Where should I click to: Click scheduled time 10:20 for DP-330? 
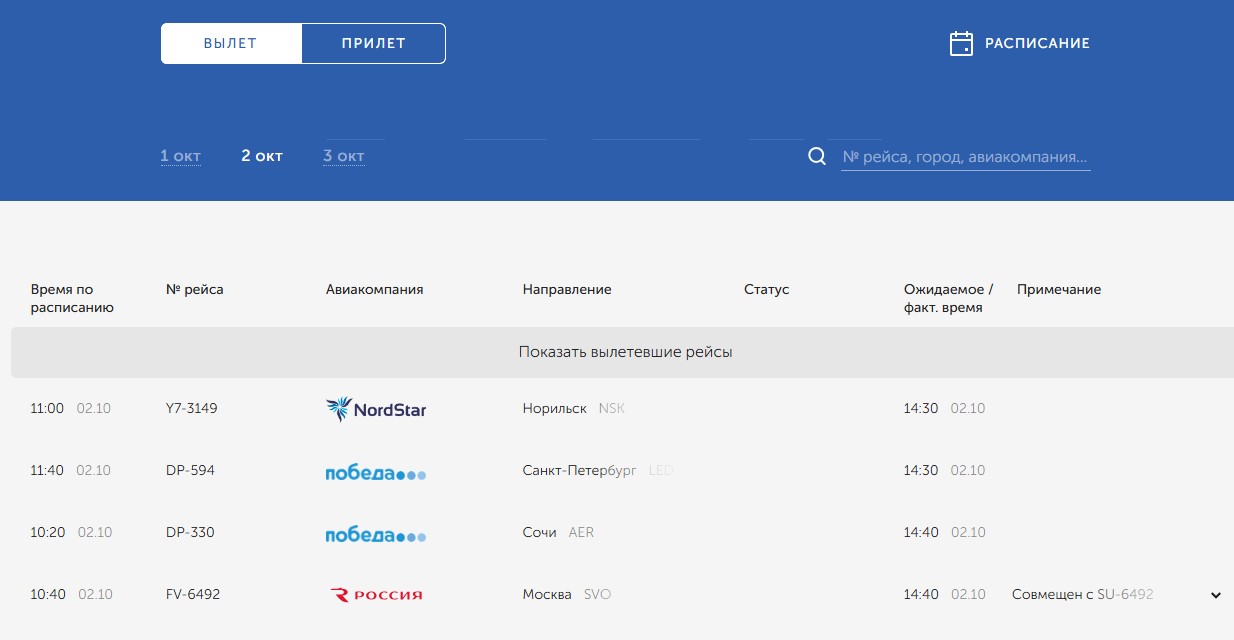coord(47,532)
